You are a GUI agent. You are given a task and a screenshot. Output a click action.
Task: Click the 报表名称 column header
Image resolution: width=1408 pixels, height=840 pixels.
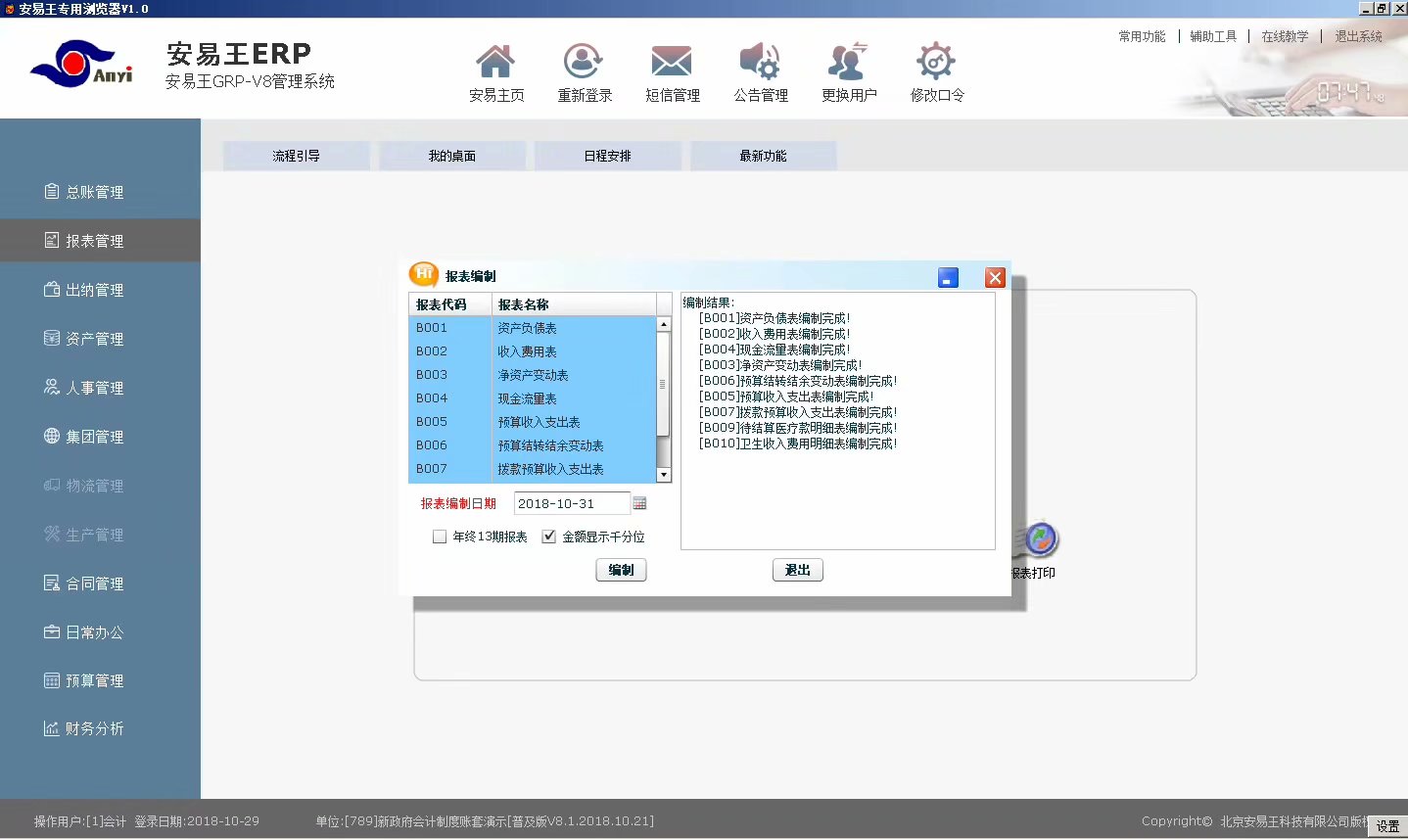coord(573,304)
